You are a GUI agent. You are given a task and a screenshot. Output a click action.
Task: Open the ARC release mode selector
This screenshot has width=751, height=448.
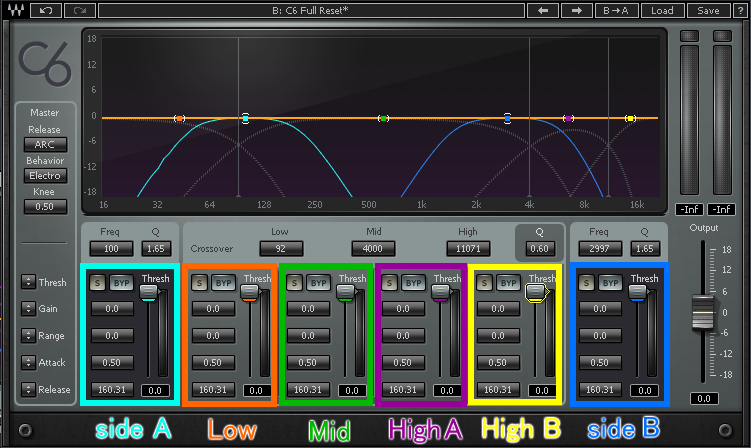(45, 144)
